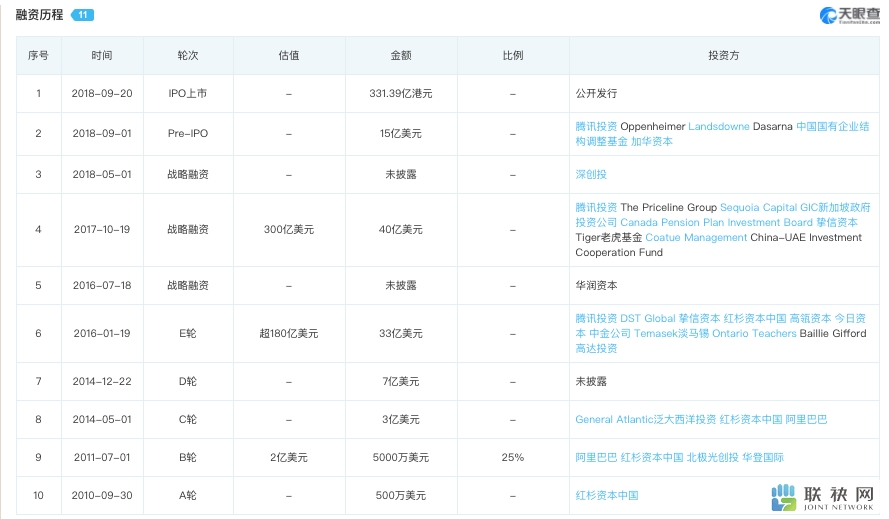Screen dimensions: 889x519
Task: Open 红杉资本中国 link in the C轮 row
Action: tap(751, 419)
